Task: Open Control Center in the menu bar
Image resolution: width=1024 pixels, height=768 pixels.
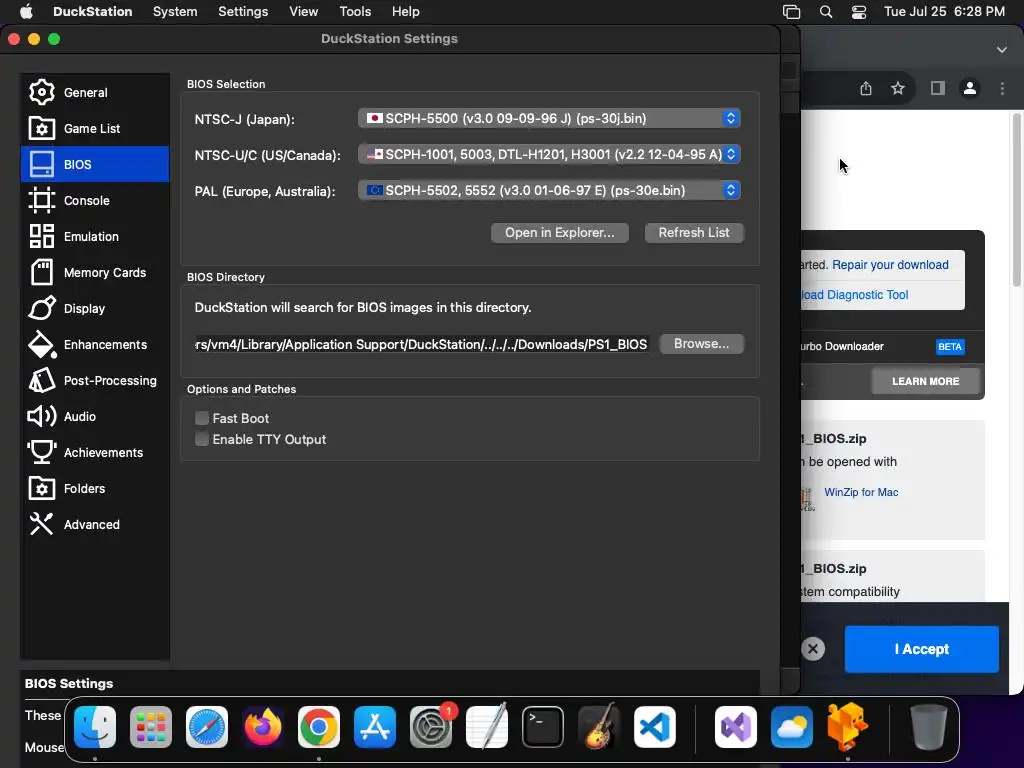Action: tap(859, 12)
